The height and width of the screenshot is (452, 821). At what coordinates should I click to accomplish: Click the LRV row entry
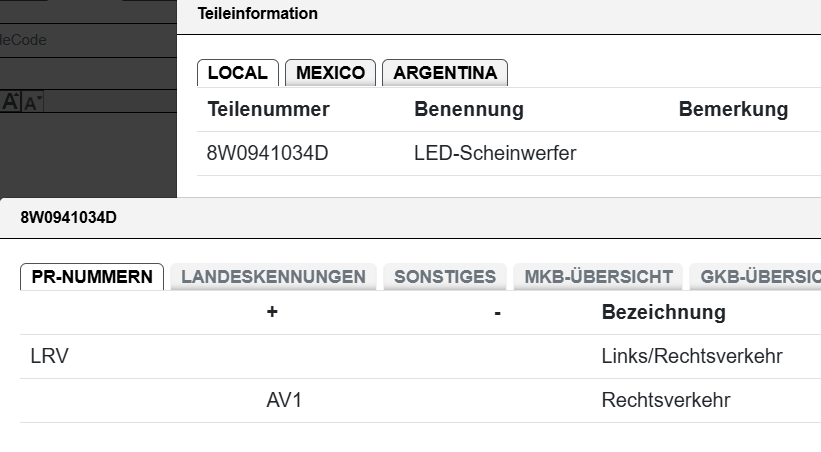[x=50, y=356]
